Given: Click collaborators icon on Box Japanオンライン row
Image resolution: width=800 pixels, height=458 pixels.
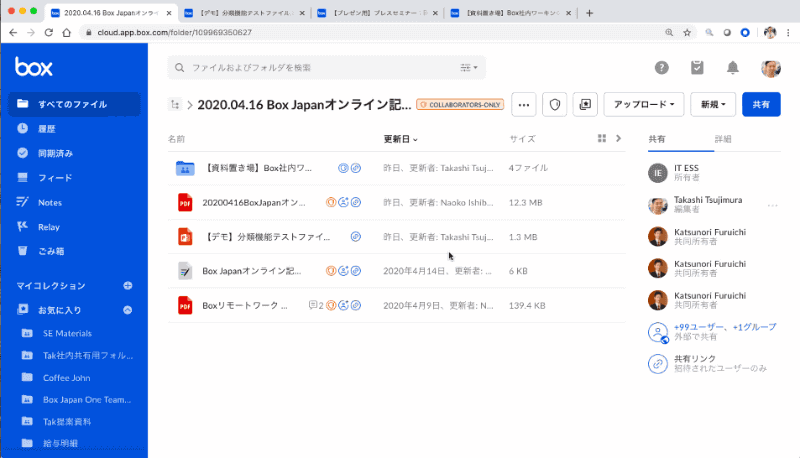Looking at the screenshot, I should [x=343, y=271].
